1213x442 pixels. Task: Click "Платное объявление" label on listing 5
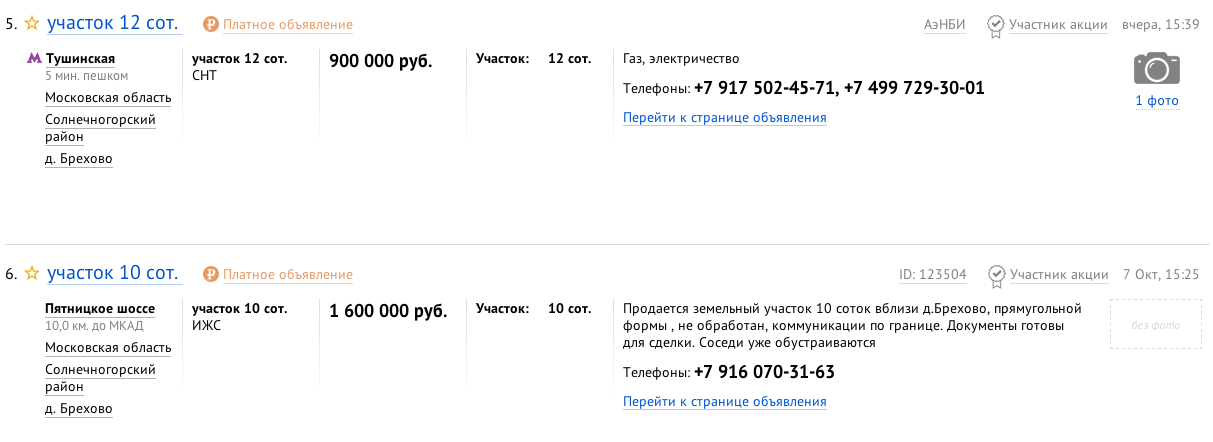click(287, 25)
